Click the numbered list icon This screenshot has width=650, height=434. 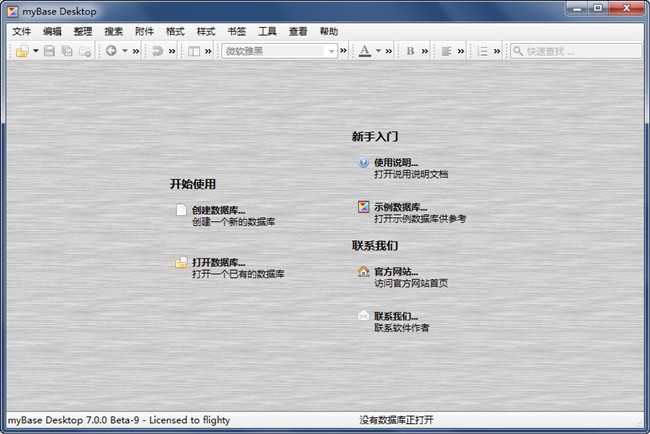(x=483, y=51)
